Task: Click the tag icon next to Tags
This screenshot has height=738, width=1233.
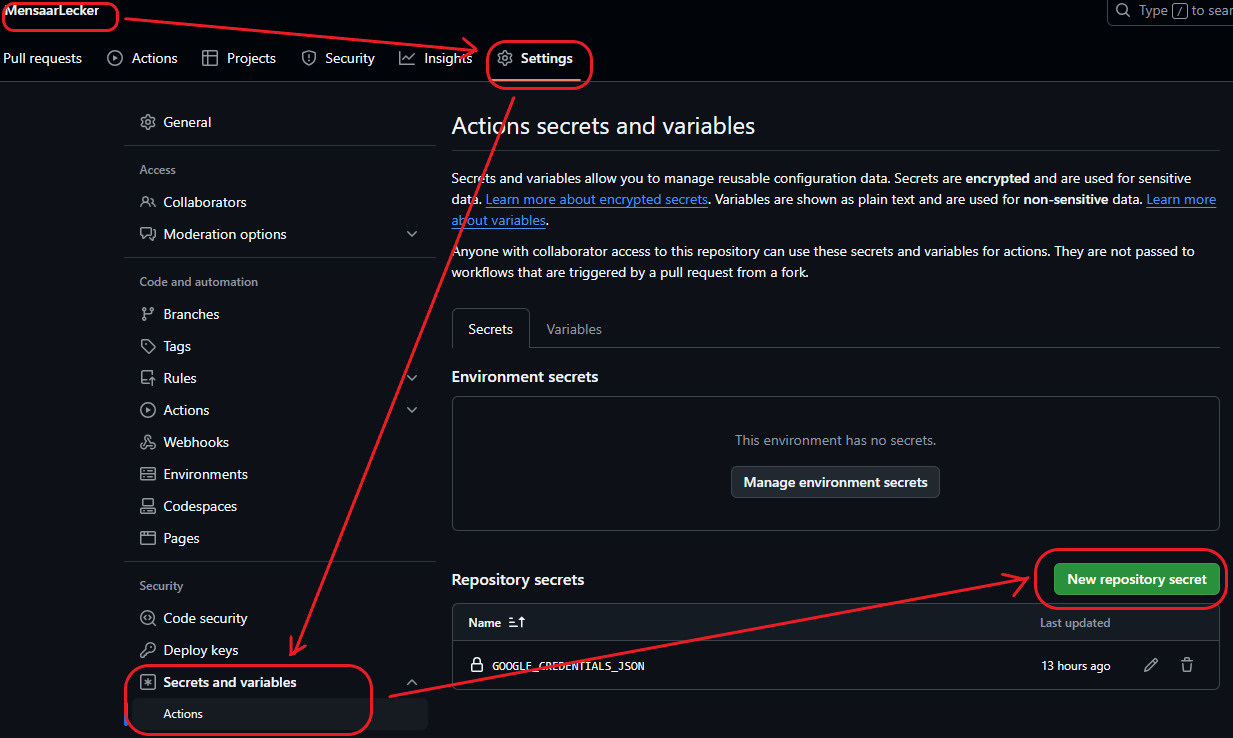Action: click(x=148, y=346)
